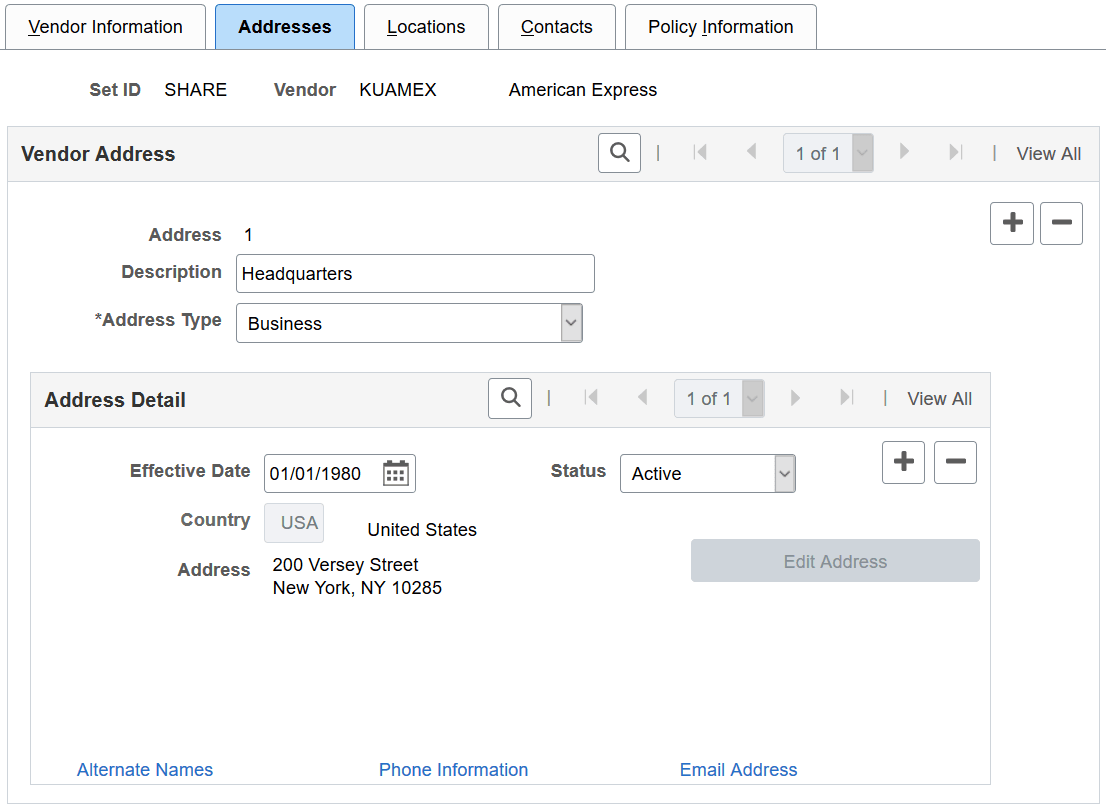Switch to the Locations tab
The width and height of the screenshot is (1106, 809).
tap(426, 27)
